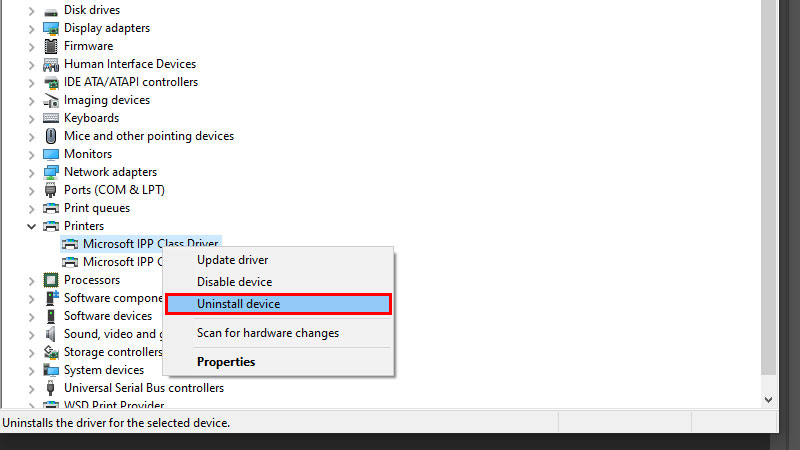
Task: Collapse the Printers node
Action: point(32,226)
